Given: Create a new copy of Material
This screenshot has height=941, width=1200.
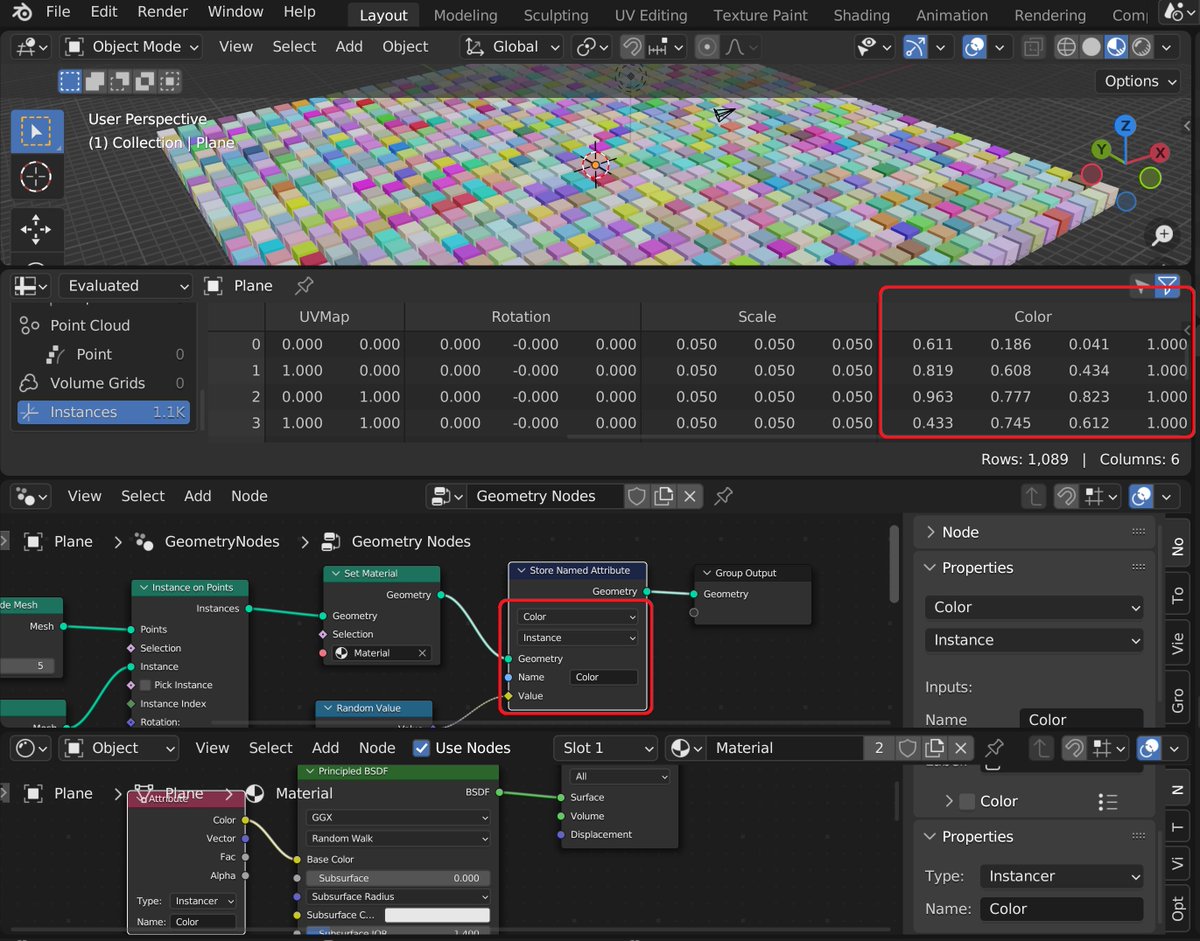Looking at the screenshot, I should click(934, 748).
